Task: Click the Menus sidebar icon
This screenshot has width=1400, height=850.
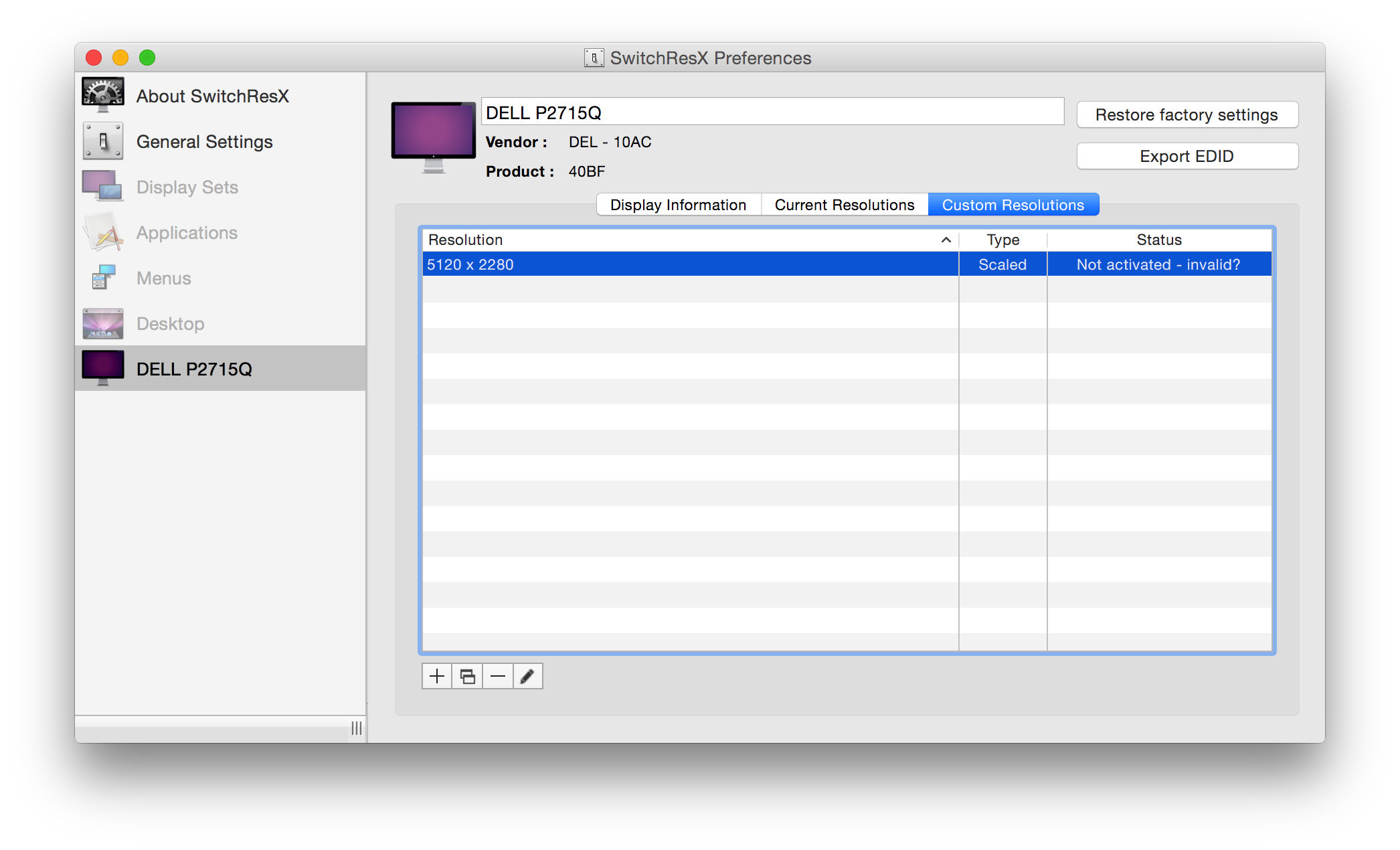Action: tap(102, 278)
